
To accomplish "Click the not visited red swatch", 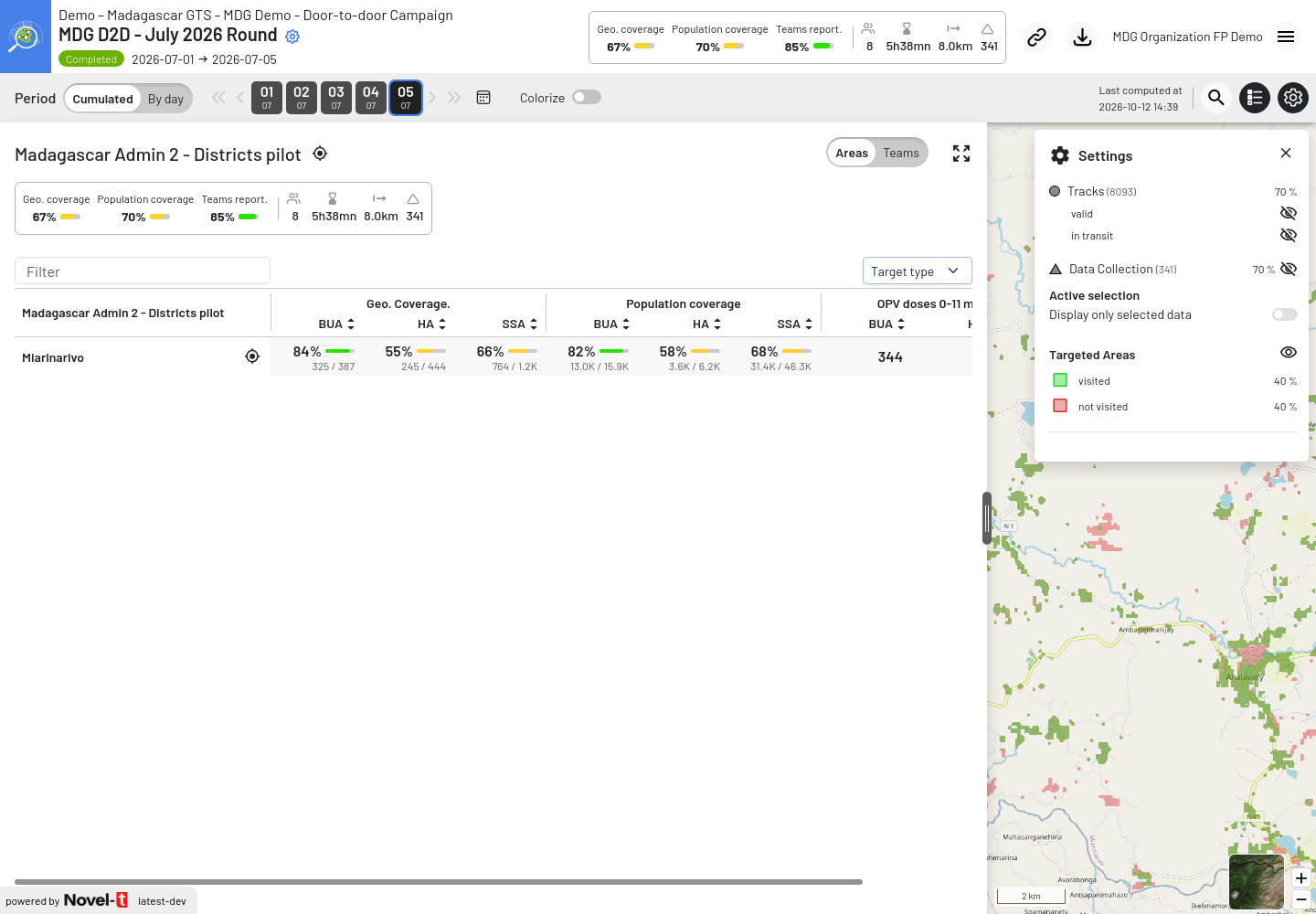I will [1060, 406].
